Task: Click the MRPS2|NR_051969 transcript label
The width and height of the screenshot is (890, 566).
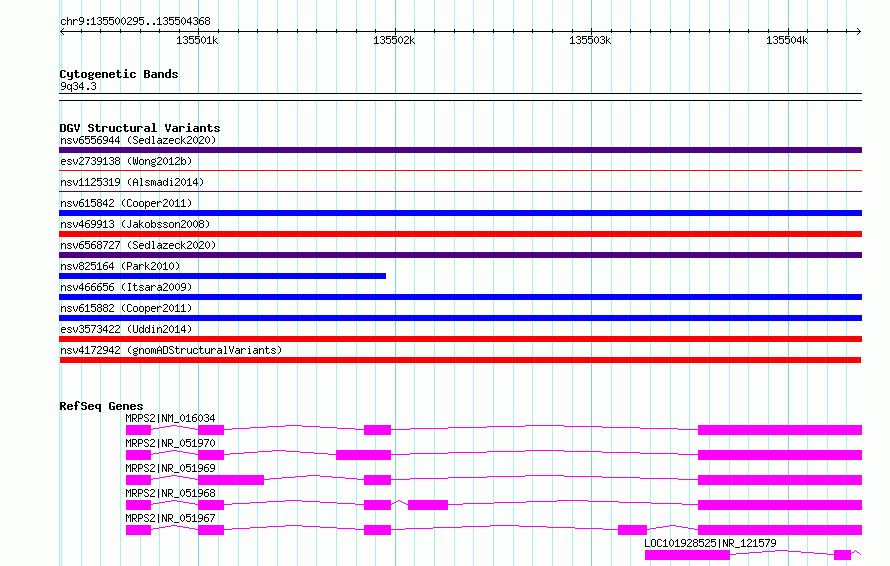Action: tap(170, 468)
